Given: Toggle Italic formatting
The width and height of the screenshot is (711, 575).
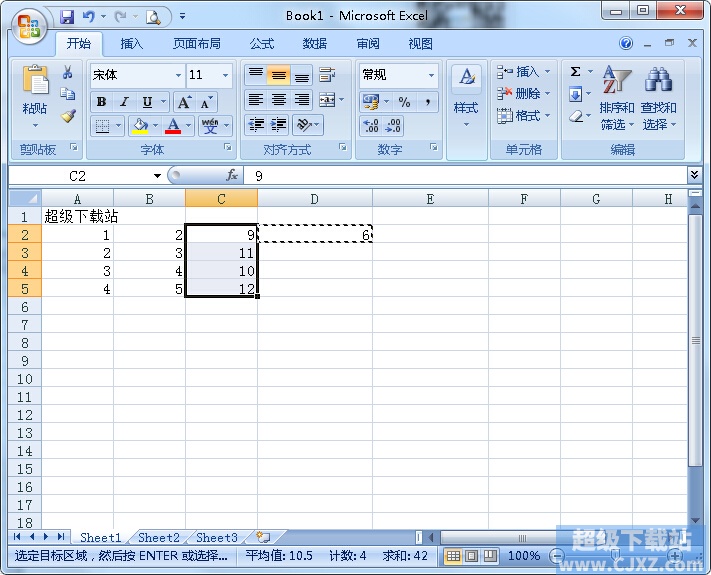Looking at the screenshot, I should pos(124,102).
